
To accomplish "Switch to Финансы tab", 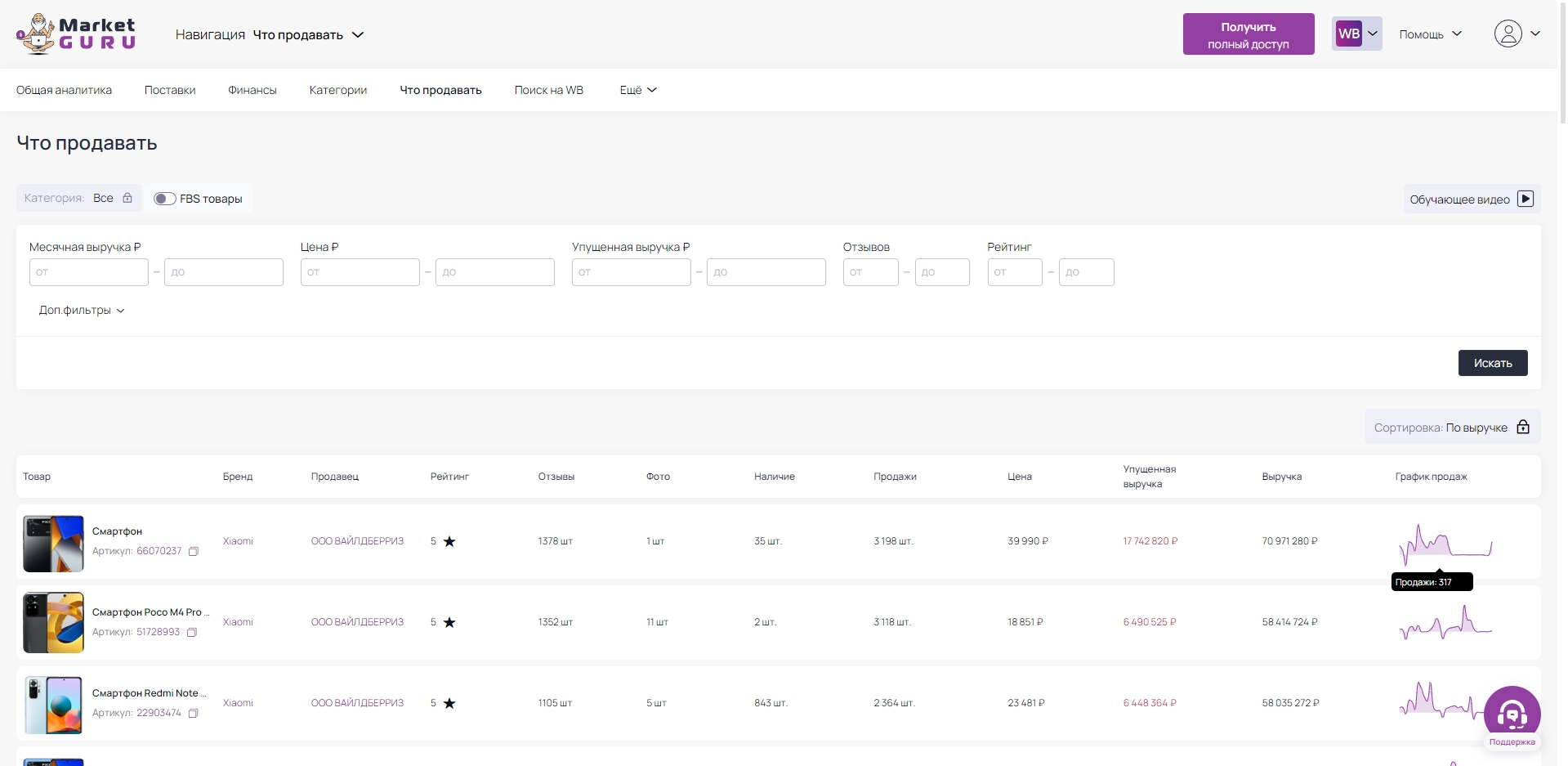I will click(x=252, y=90).
